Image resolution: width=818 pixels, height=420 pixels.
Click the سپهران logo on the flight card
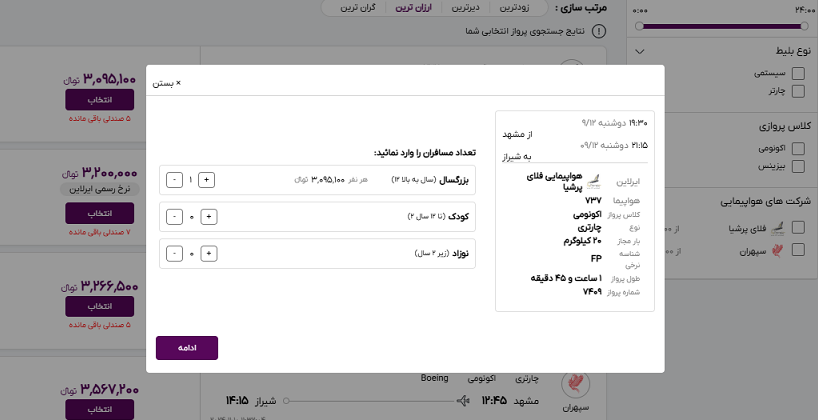point(576,384)
